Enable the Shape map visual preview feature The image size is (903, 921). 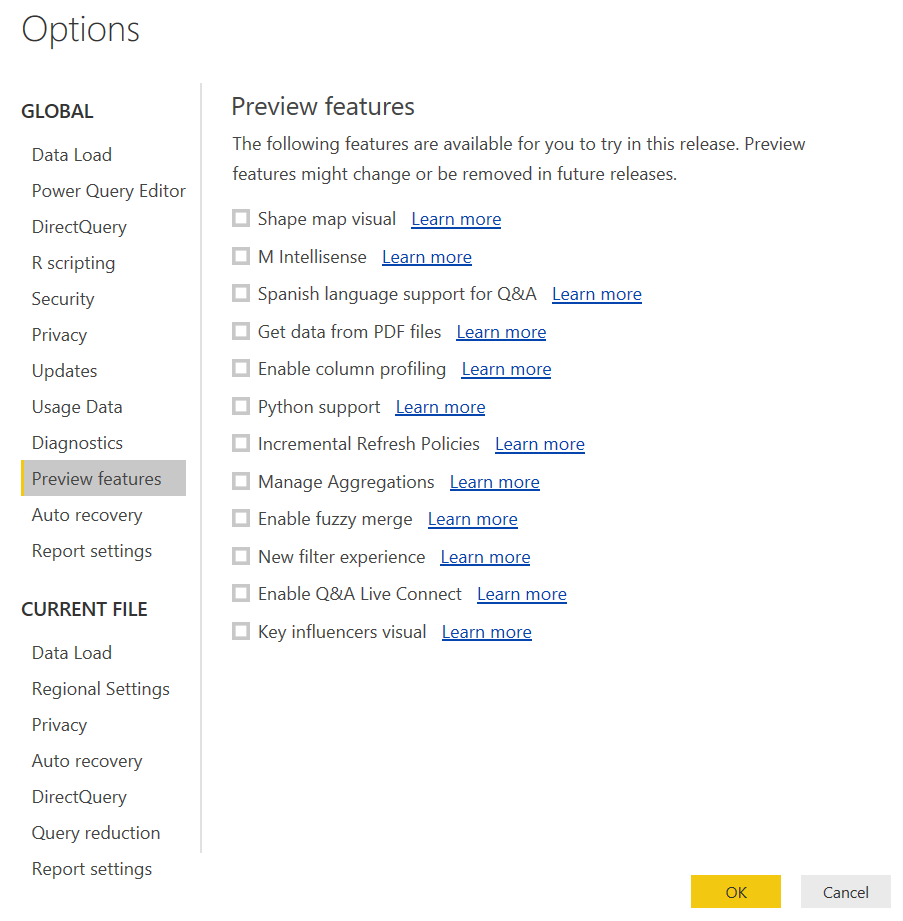241,217
